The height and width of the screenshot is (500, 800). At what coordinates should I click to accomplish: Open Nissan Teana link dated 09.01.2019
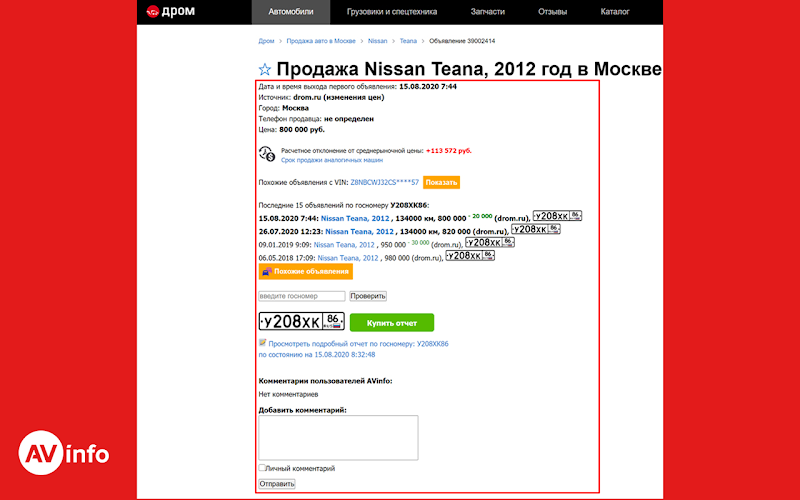pos(344,245)
